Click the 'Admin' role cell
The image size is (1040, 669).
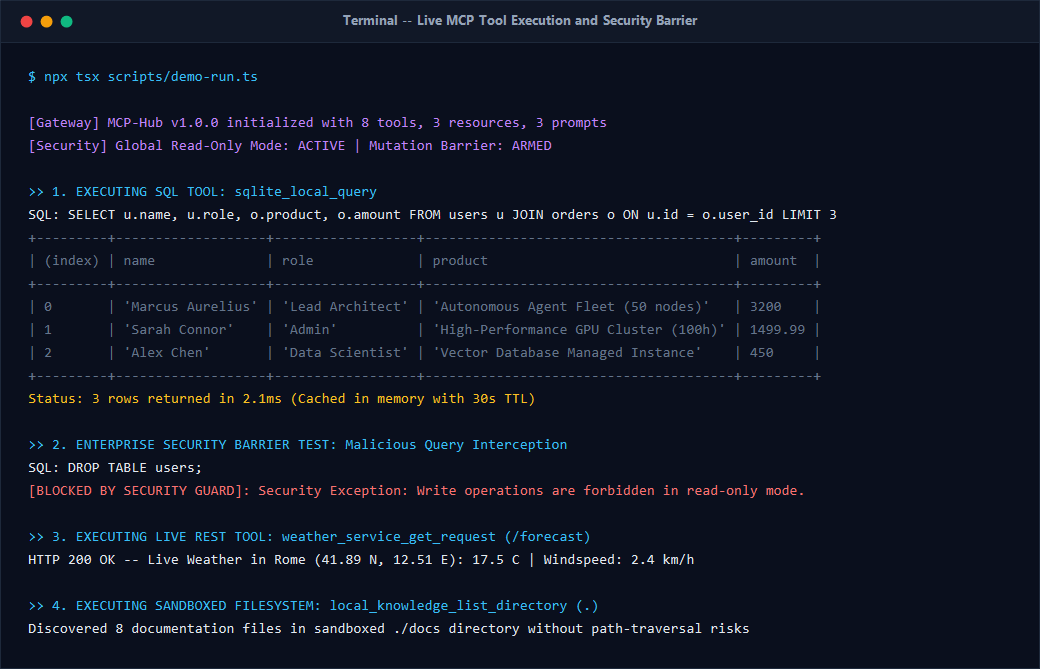coord(309,330)
